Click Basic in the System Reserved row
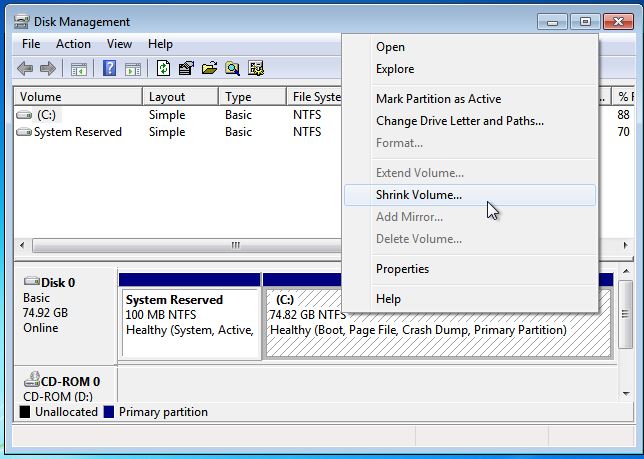 click(x=238, y=132)
